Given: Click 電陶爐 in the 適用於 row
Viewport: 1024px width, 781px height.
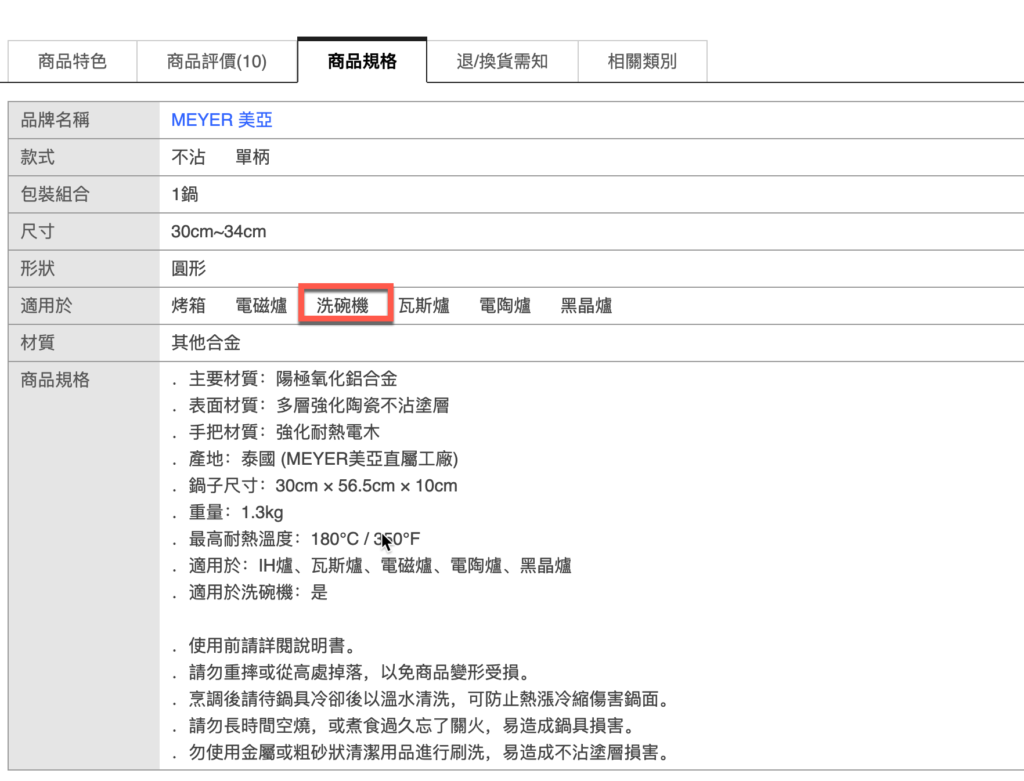Looking at the screenshot, I should 505,306.
